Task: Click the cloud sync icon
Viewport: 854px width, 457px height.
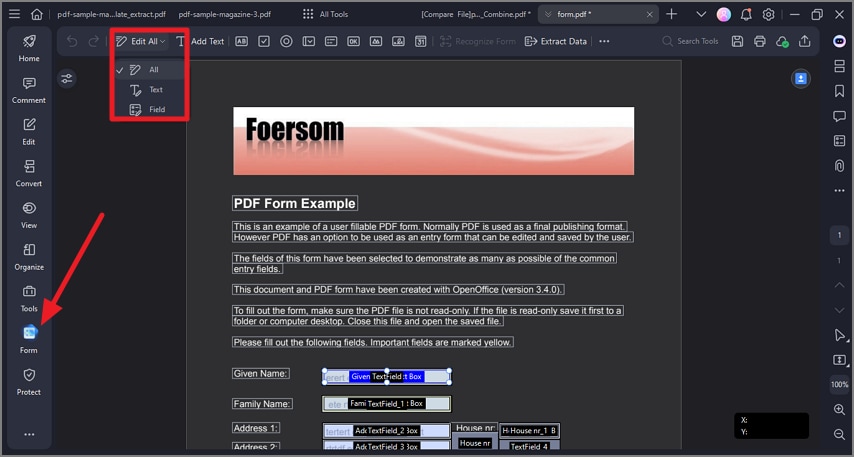Action: pos(782,41)
